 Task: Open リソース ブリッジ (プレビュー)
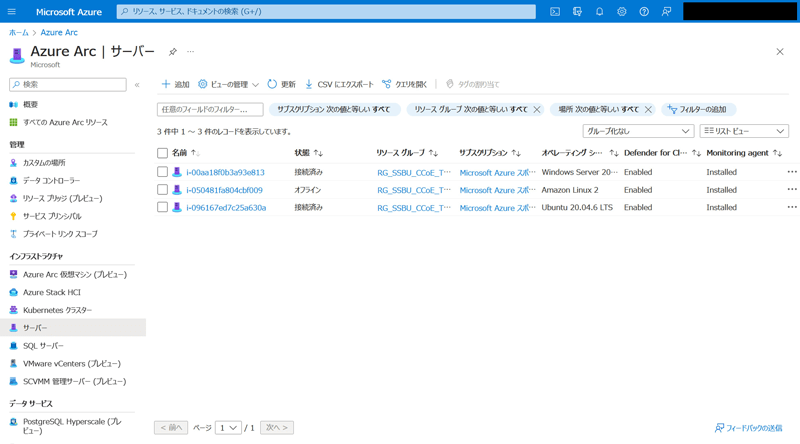[x=62, y=199]
